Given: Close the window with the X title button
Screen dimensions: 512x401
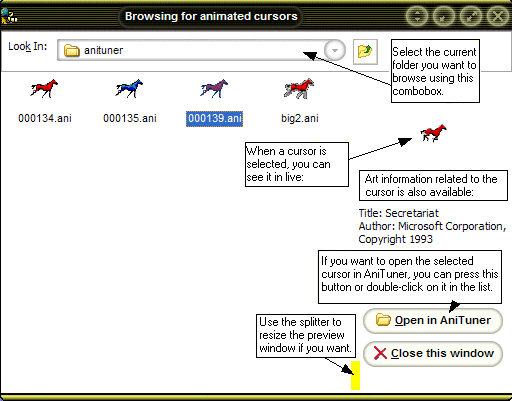Looking at the screenshot, I should pos(498,16).
